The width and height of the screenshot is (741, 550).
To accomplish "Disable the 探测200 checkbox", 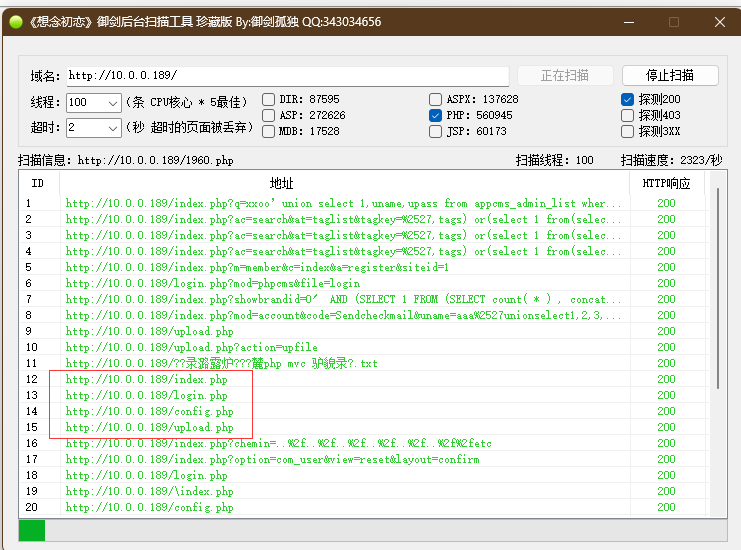I will (628, 99).
